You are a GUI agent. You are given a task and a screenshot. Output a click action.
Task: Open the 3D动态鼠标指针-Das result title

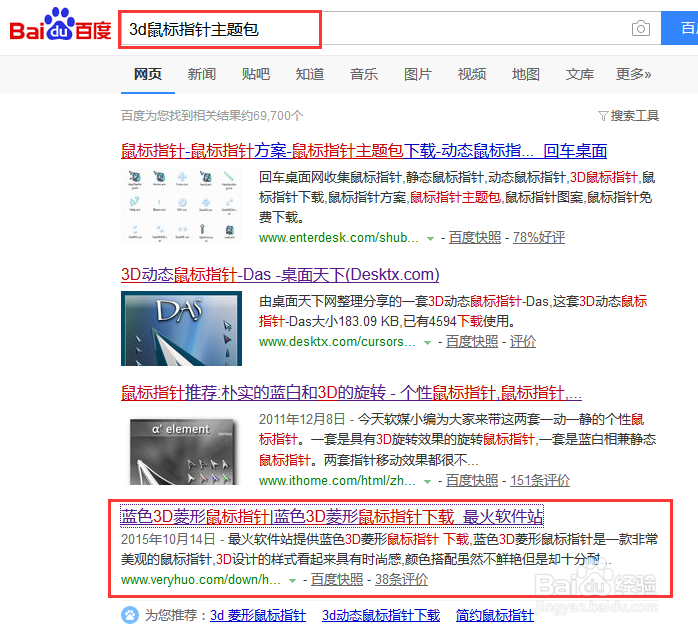click(280, 275)
